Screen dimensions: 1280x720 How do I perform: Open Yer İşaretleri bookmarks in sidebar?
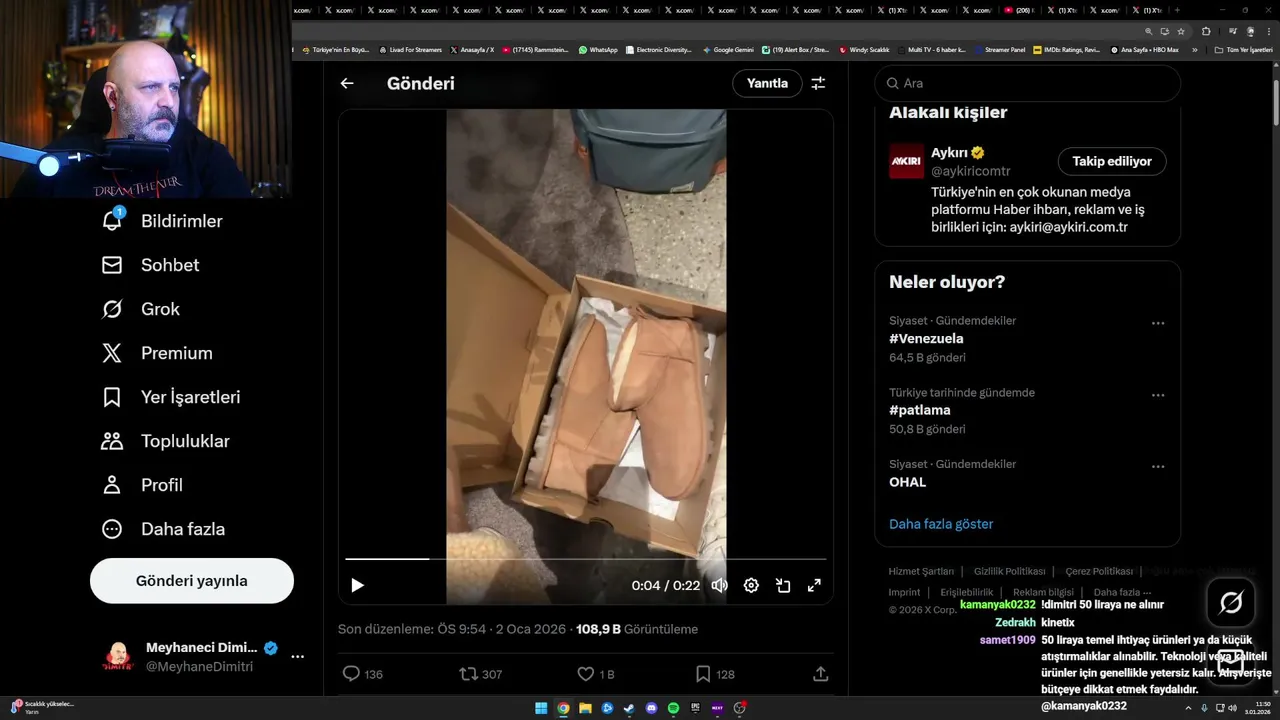(170, 397)
